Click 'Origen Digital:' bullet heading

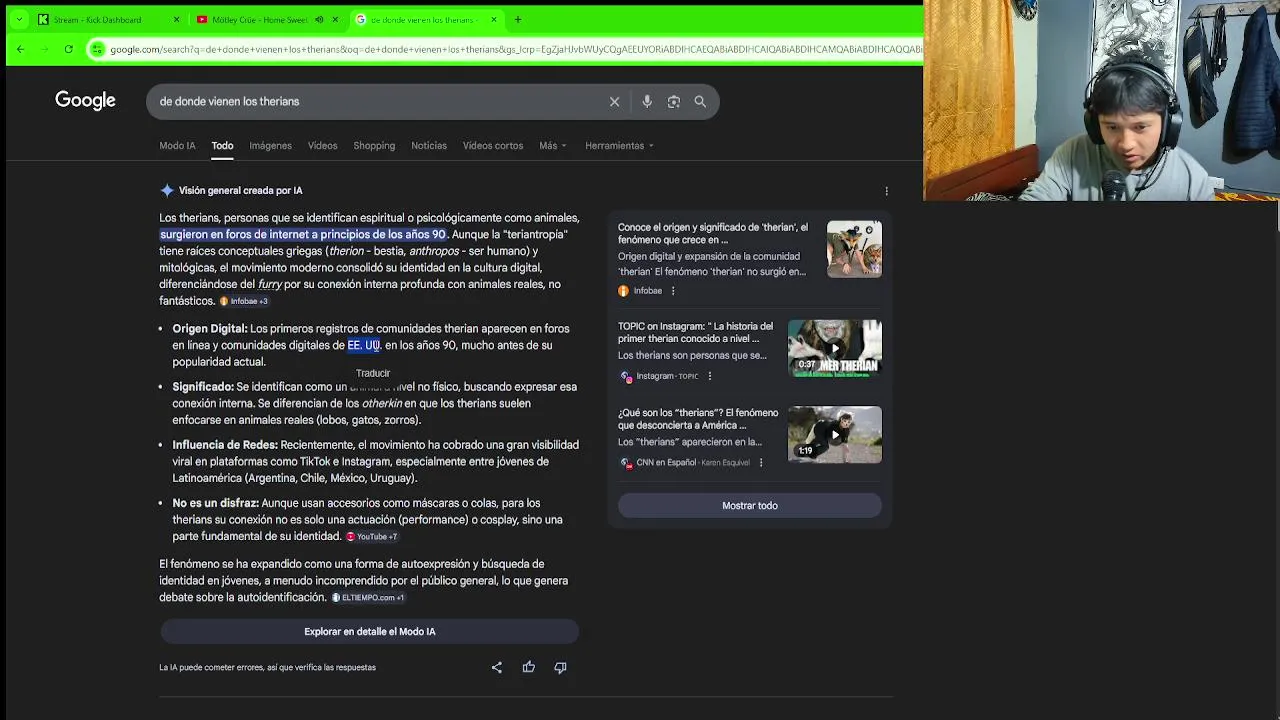[x=210, y=329]
